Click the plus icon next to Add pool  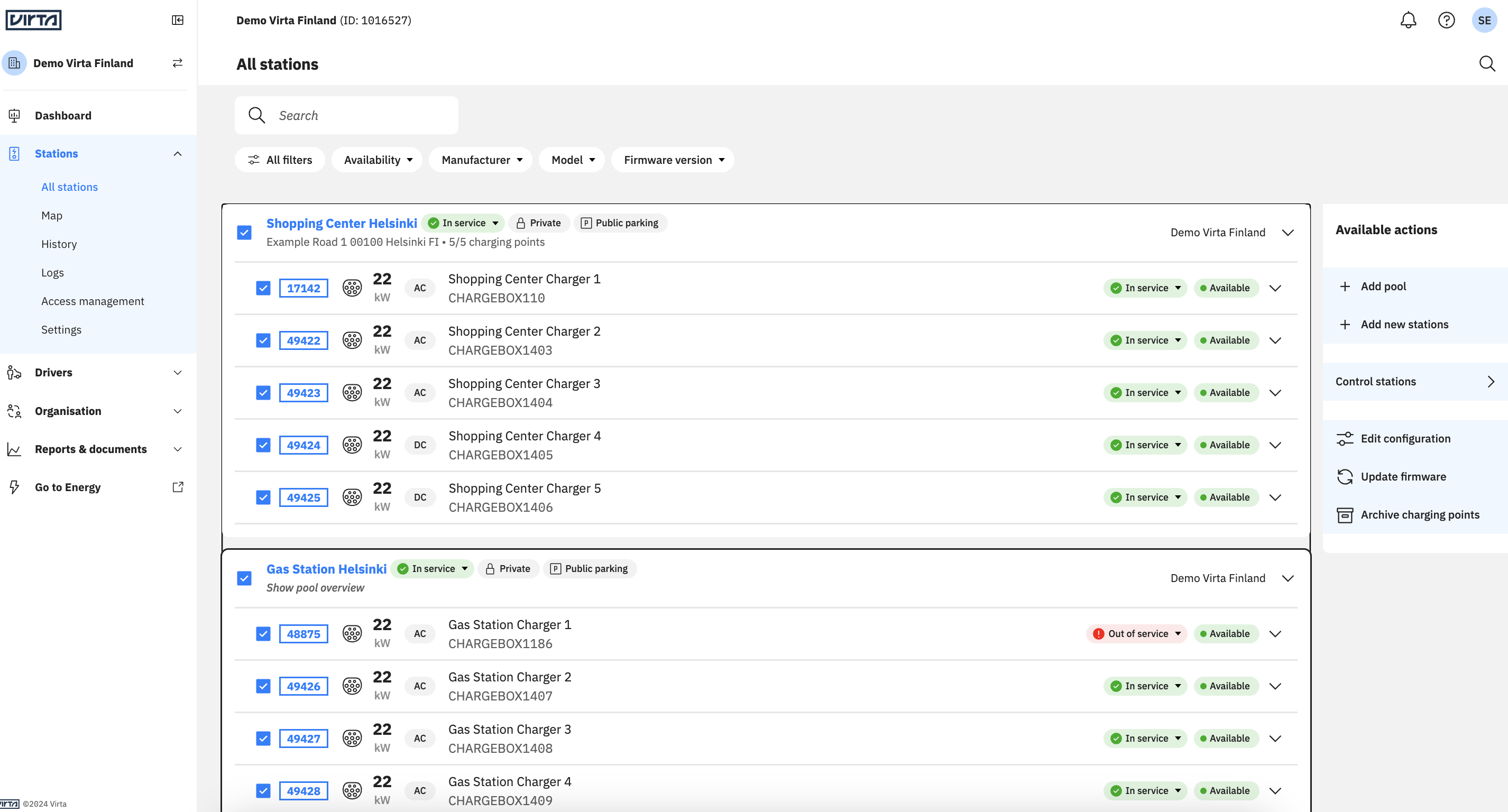point(1345,287)
